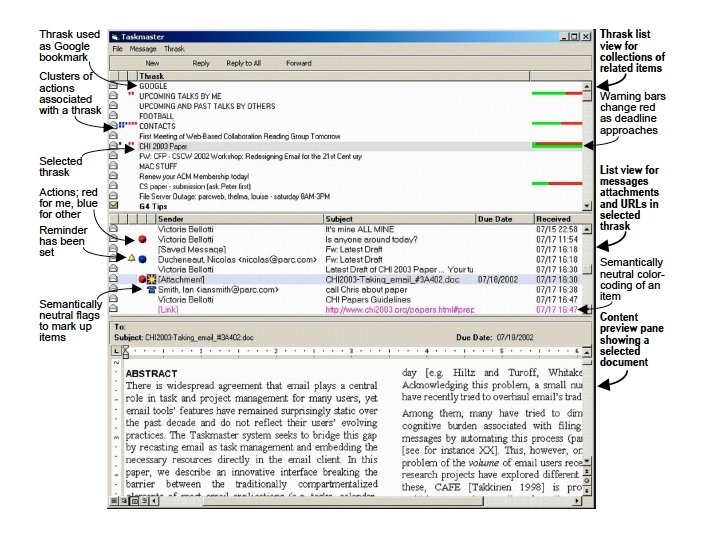720x540 pixels.
Task: Click scroll-down arrow of the thrask list
Action: pos(587,206)
